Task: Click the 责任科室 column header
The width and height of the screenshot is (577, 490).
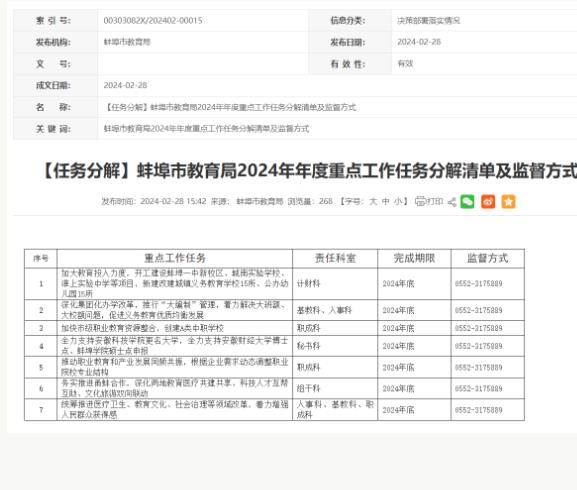Action: tap(335, 258)
